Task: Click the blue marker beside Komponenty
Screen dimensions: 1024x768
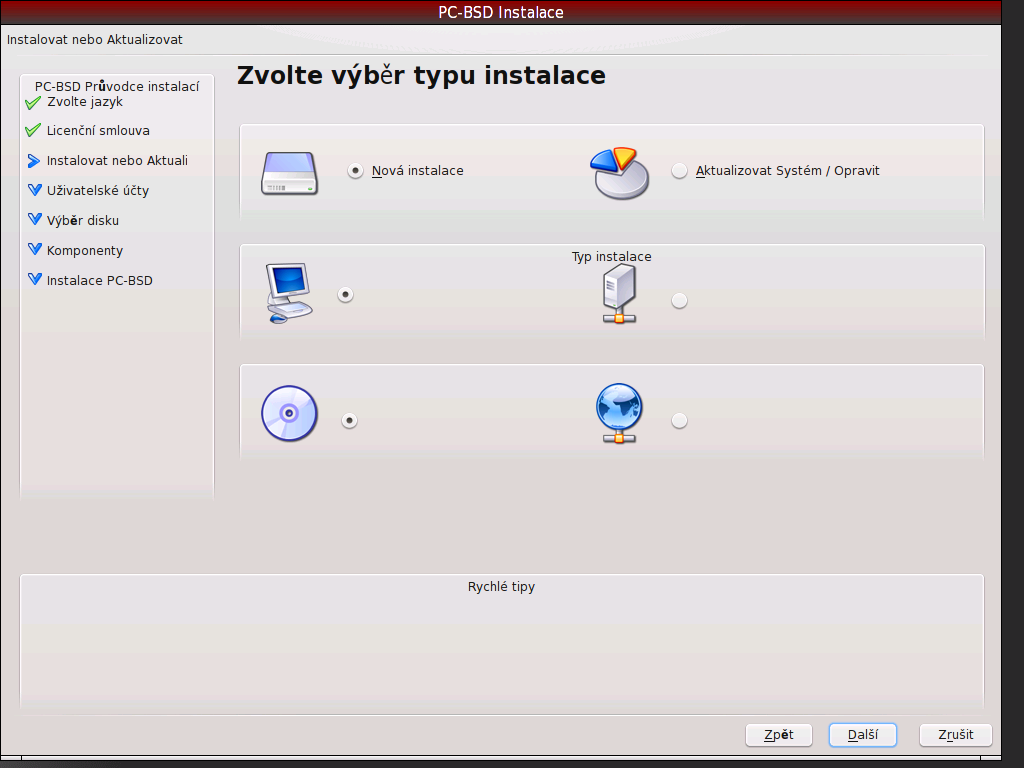Action: pyautogui.click(x=35, y=249)
